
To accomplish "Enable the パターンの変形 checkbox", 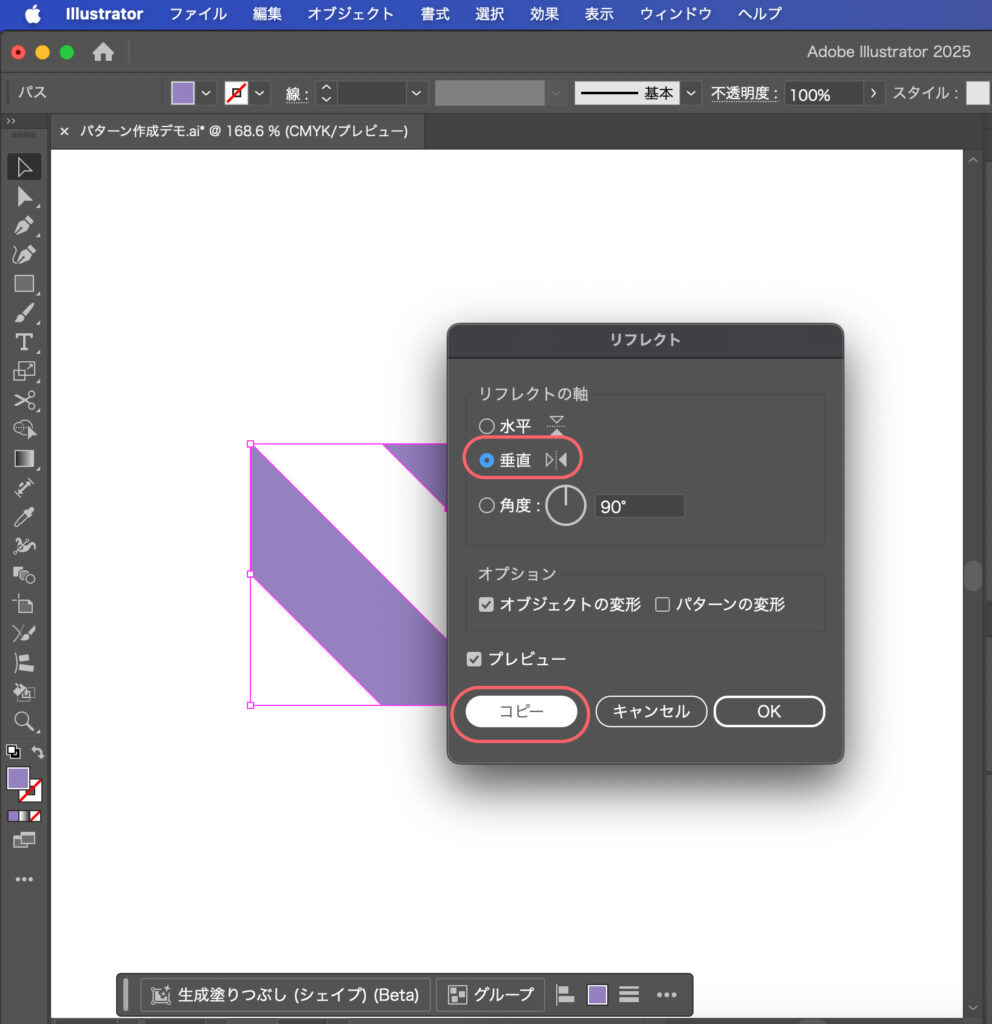I will [662, 604].
